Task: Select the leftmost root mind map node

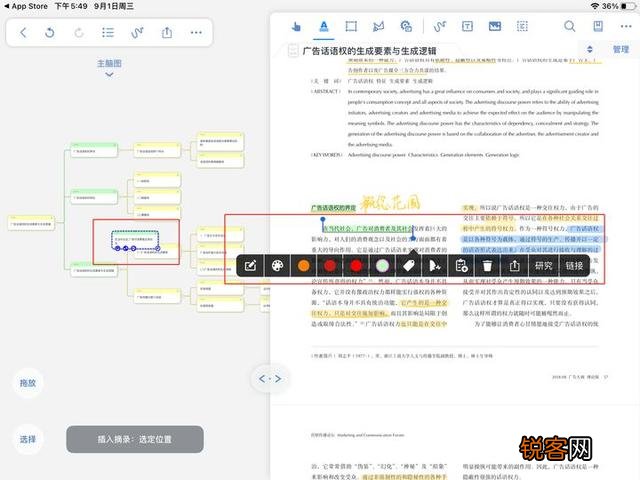Action: (x=31, y=223)
